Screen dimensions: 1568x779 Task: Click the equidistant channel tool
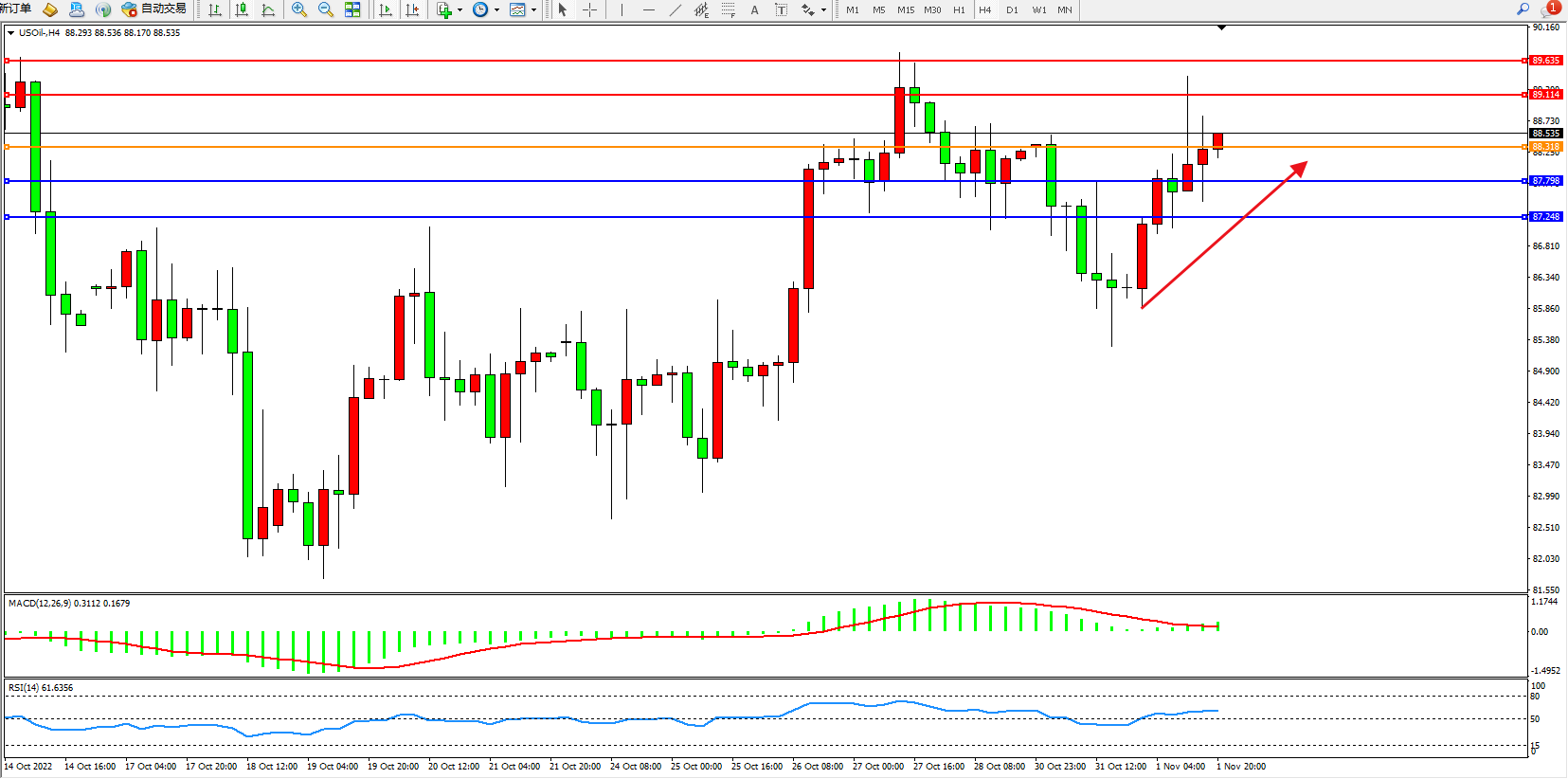[x=701, y=9]
